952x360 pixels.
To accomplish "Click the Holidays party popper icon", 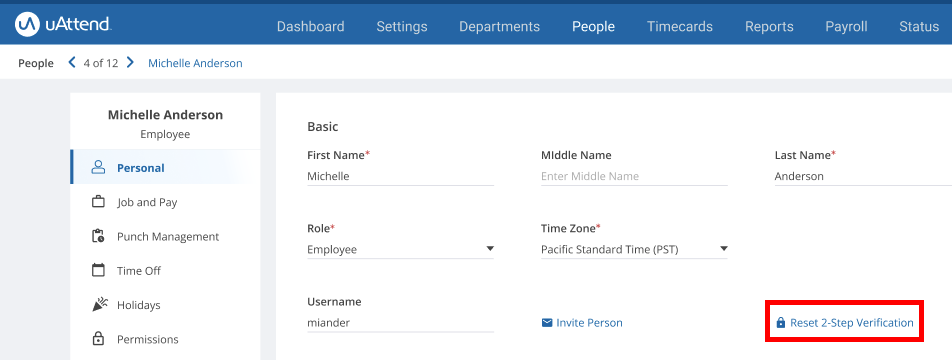I will (99, 304).
